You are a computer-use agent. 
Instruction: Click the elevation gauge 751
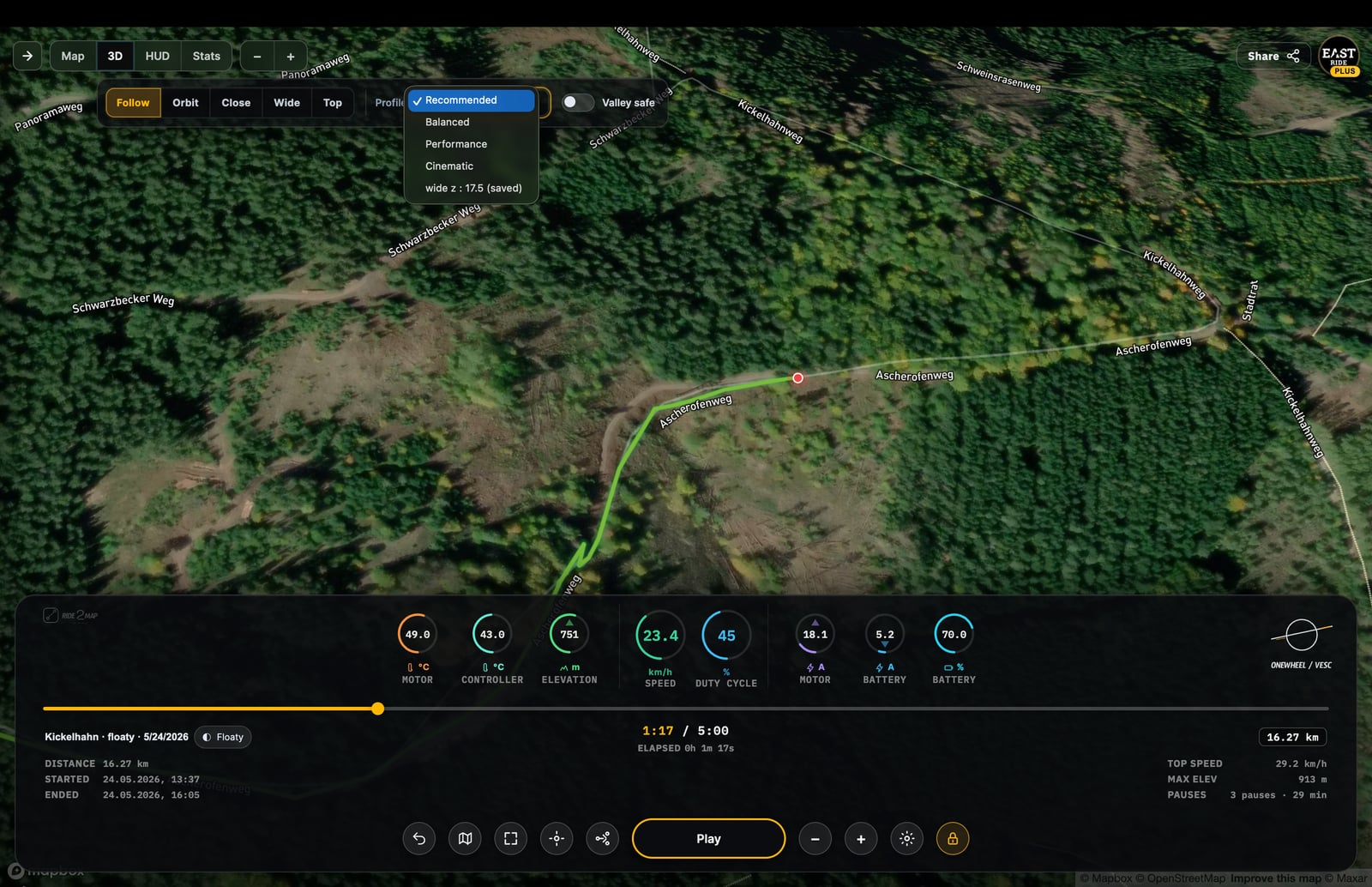pos(569,635)
